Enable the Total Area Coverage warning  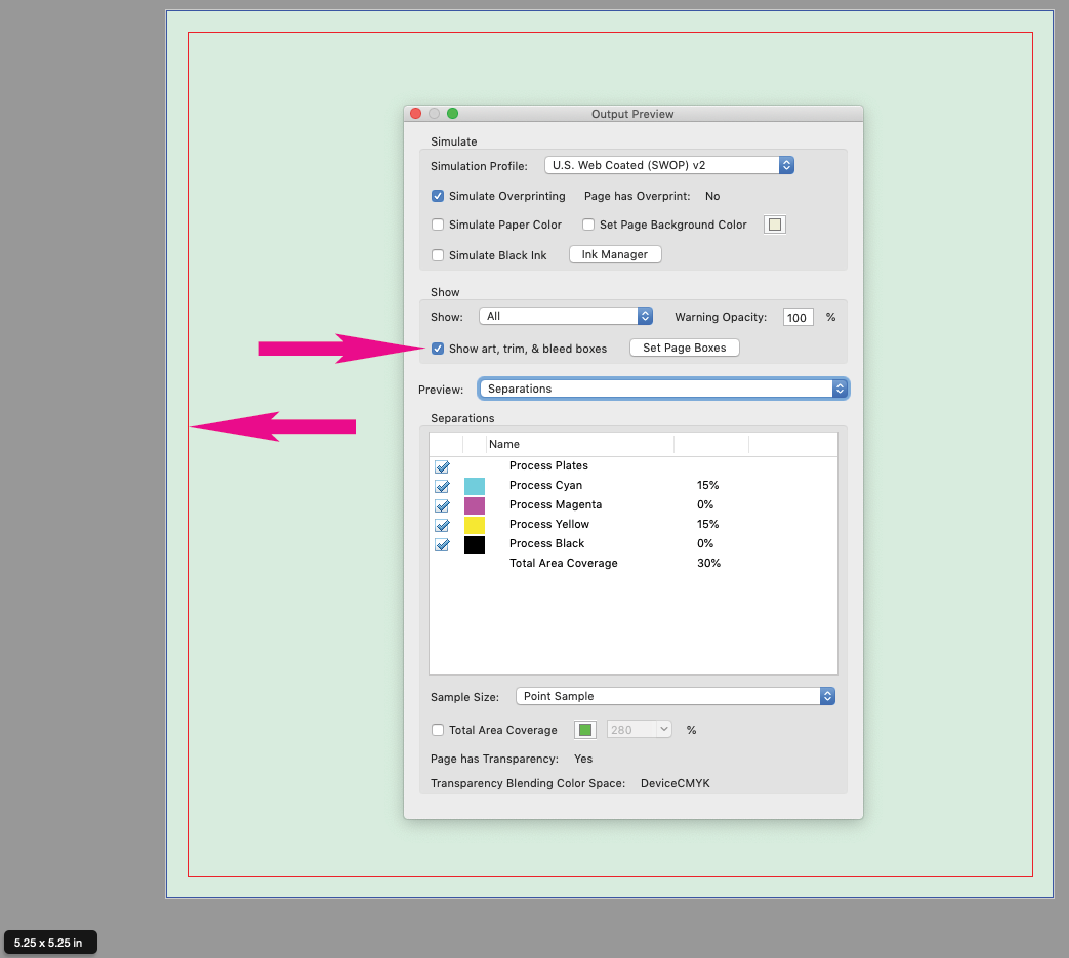[x=437, y=729]
